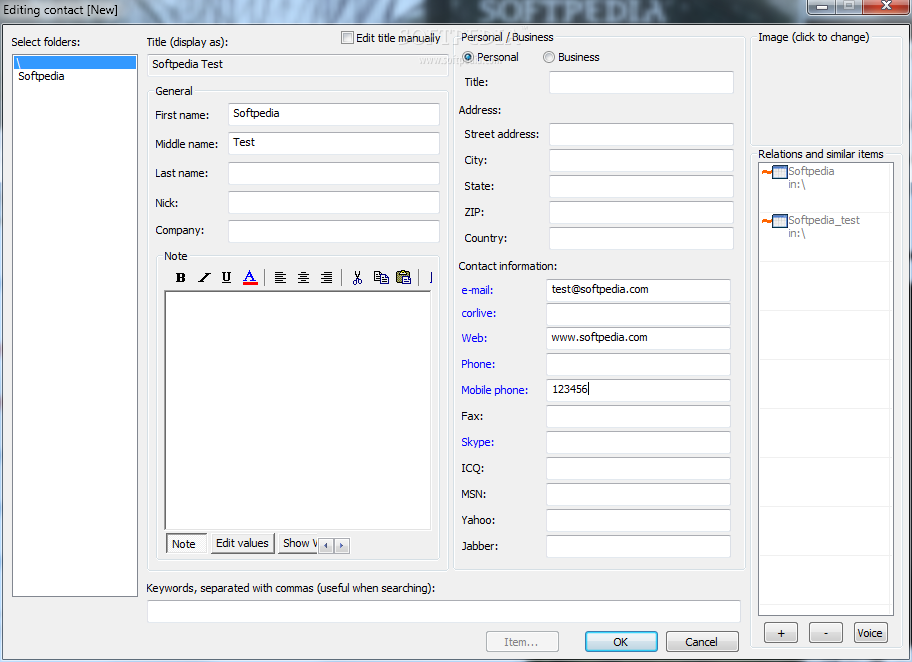
Task: Click the ICQ input field
Action: coord(638,468)
